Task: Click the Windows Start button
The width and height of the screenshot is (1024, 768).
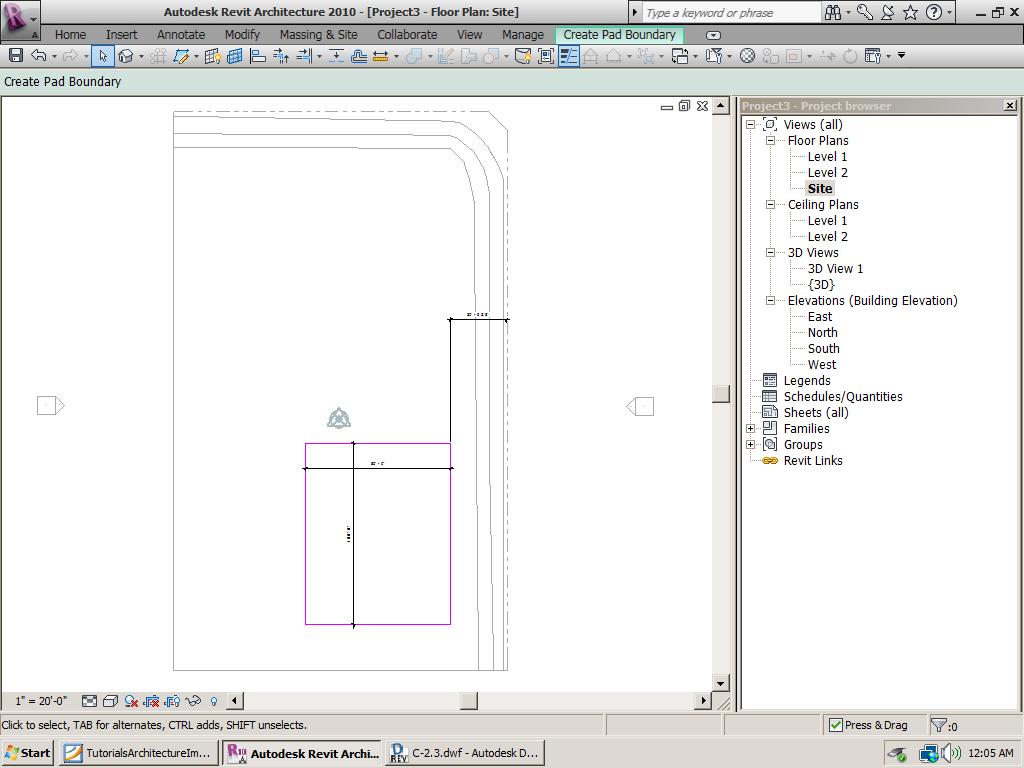Action: pyautogui.click(x=28, y=753)
